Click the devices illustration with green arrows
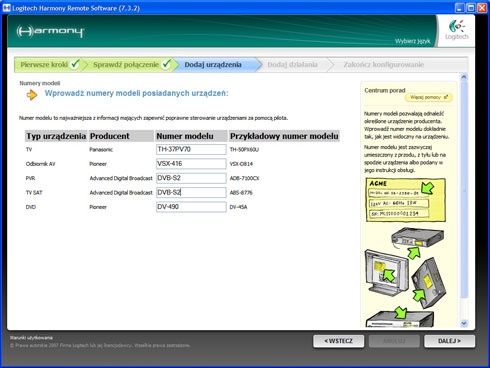The width and height of the screenshot is (490, 368). click(405, 277)
